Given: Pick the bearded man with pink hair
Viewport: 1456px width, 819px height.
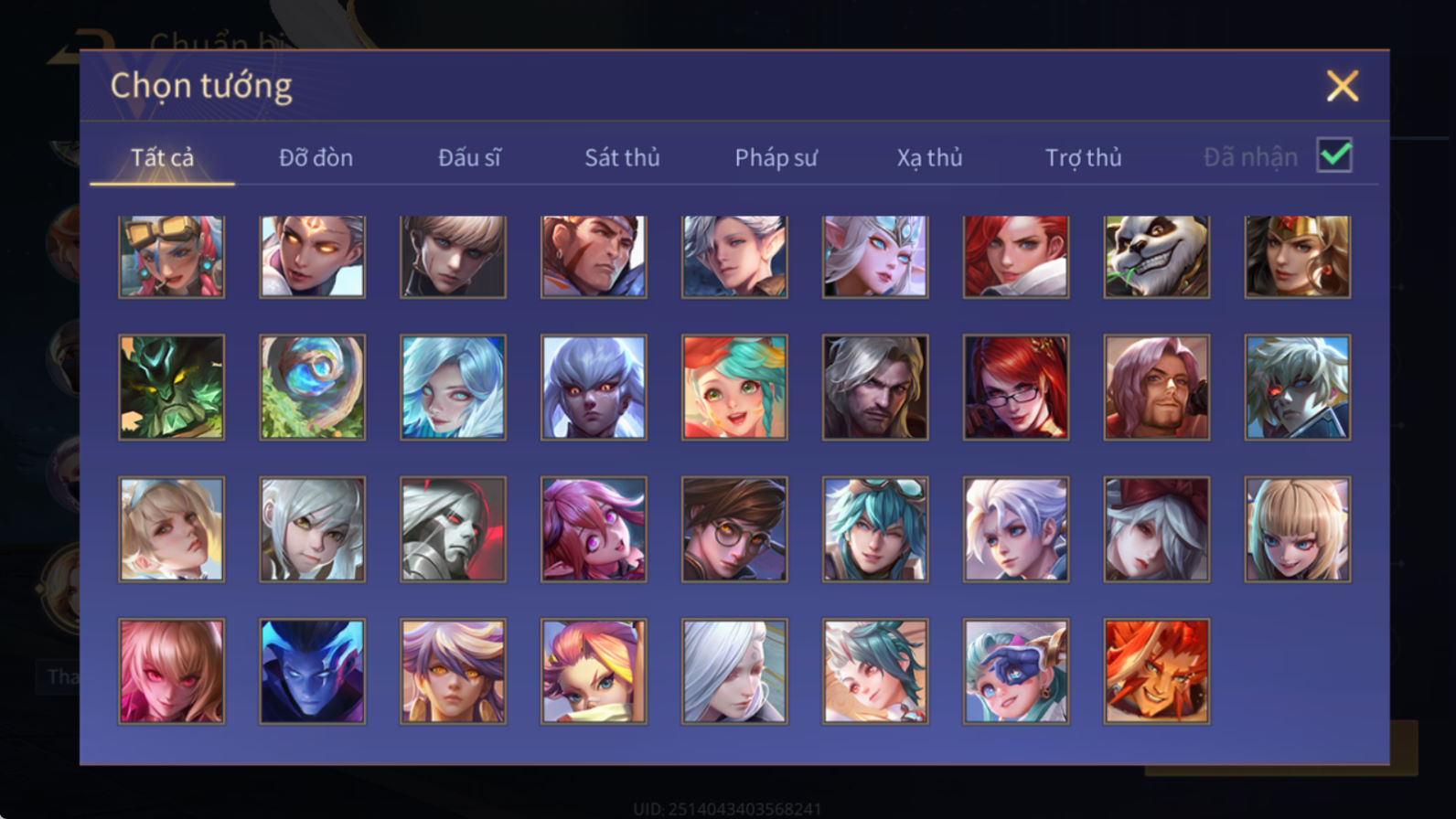Looking at the screenshot, I should (x=1156, y=387).
